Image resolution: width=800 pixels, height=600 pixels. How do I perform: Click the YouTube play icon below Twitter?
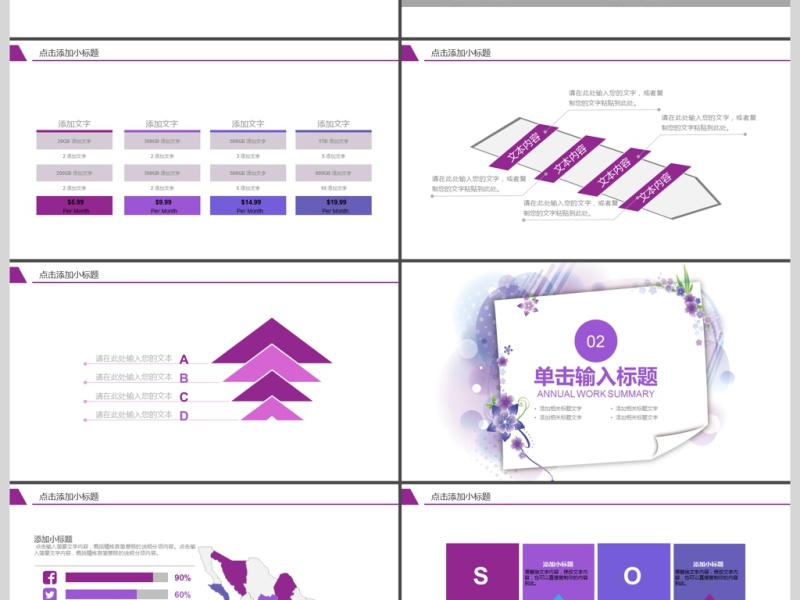pos(48,598)
